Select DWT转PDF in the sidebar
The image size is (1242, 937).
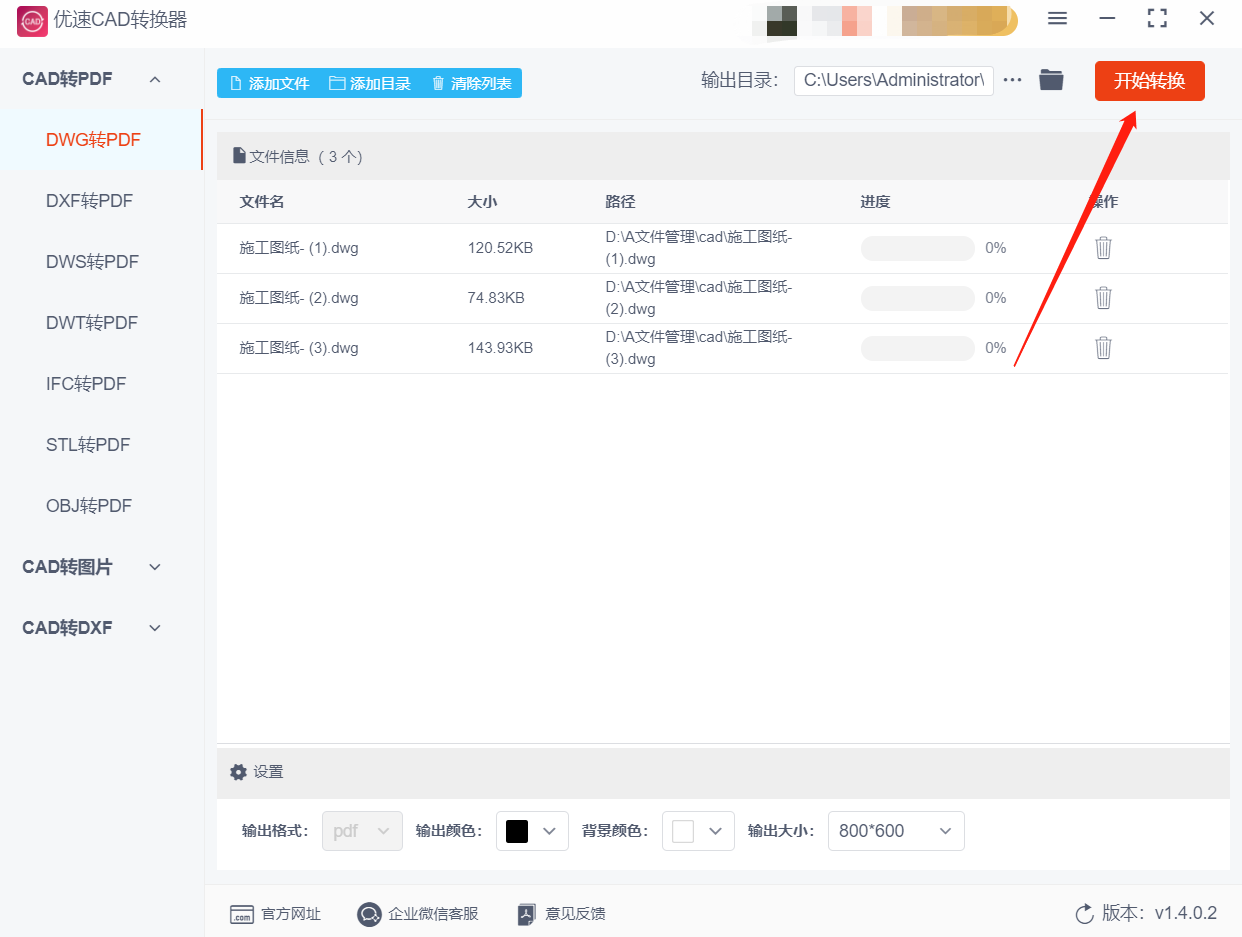tap(91, 323)
